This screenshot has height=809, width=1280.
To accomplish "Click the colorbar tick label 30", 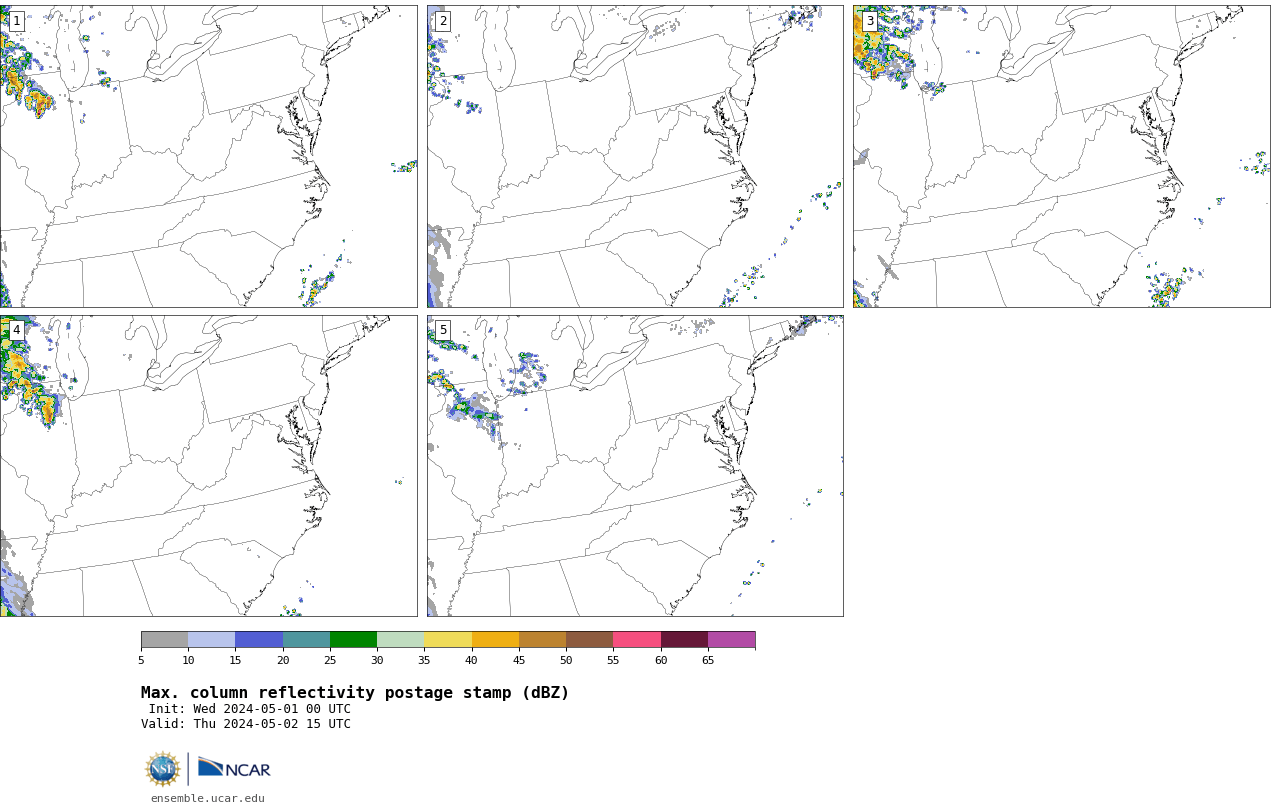I will click(x=377, y=660).
